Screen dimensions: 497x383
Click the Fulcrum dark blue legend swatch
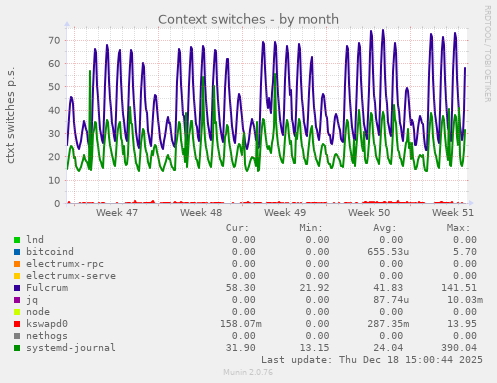(17, 288)
